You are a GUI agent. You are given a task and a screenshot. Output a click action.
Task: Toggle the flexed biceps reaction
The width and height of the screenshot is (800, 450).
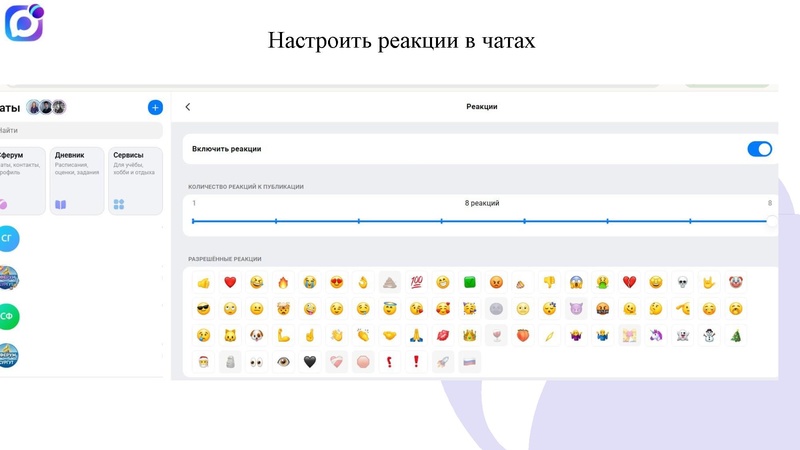click(x=283, y=335)
